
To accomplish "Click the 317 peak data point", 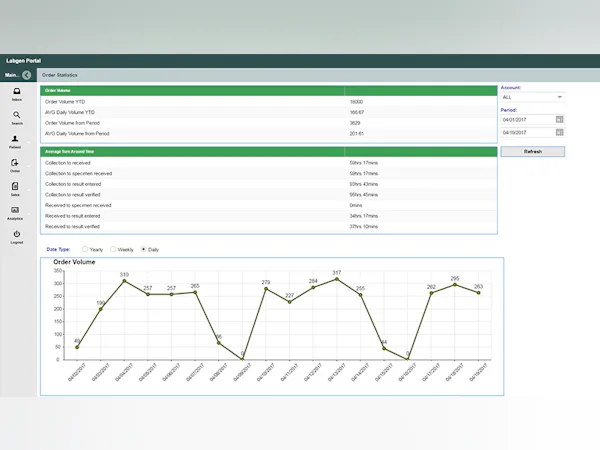I will [337, 279].
